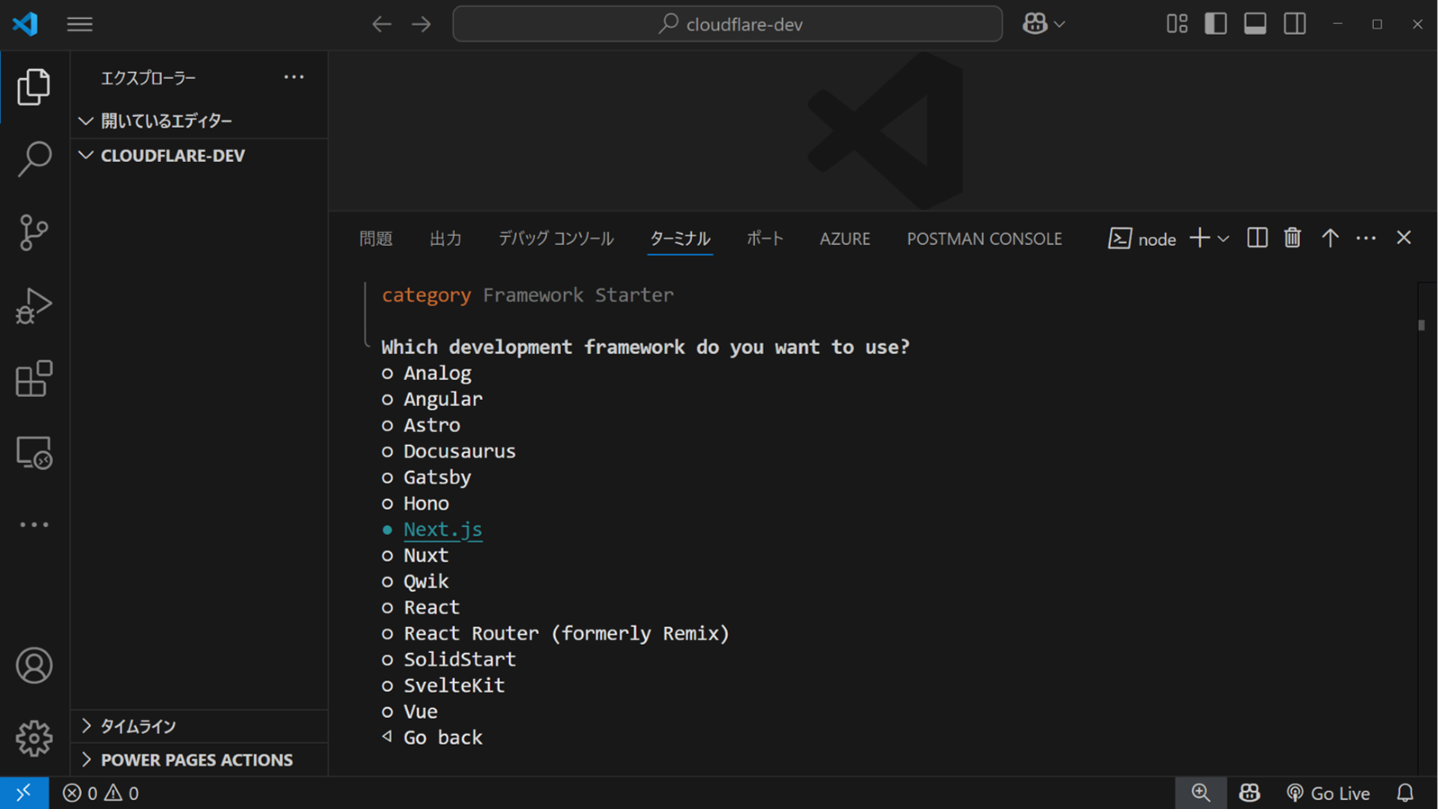
Task: Customize layout from the title bar
Action: click(x=1177, y=24)
